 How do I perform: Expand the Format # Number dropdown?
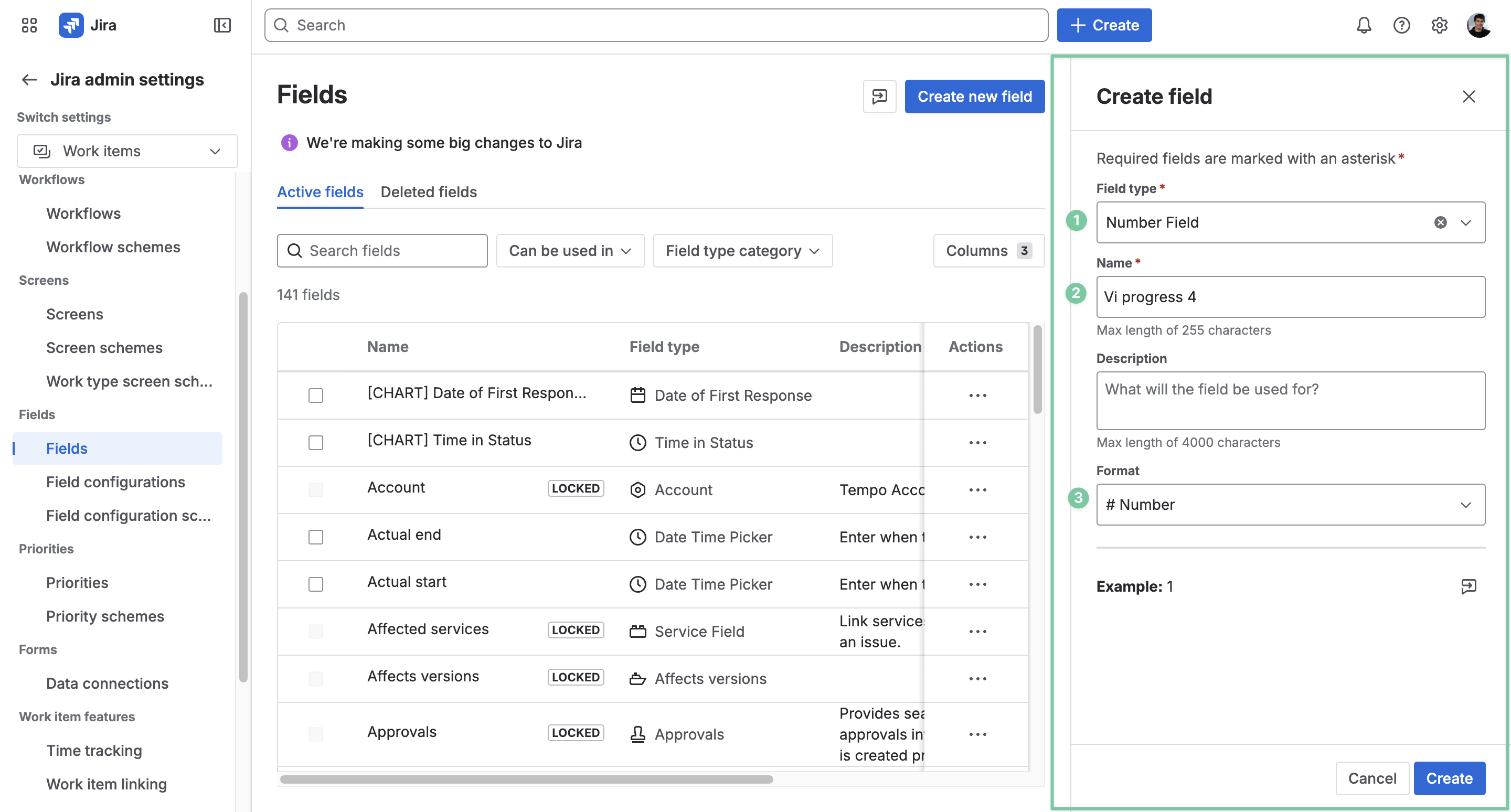(x=1291, y=504)
